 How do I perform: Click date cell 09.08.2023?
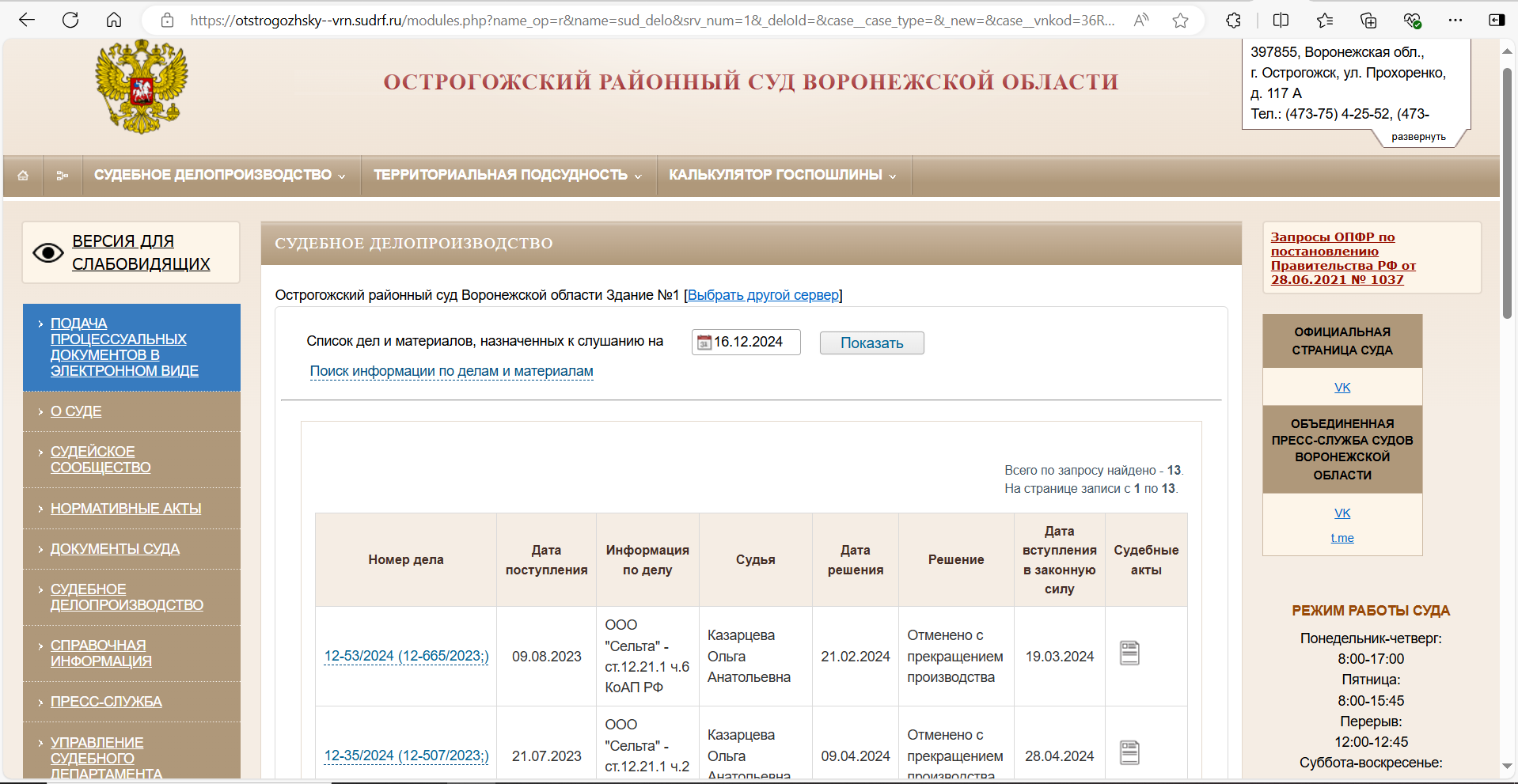click(x=546, y=657)
